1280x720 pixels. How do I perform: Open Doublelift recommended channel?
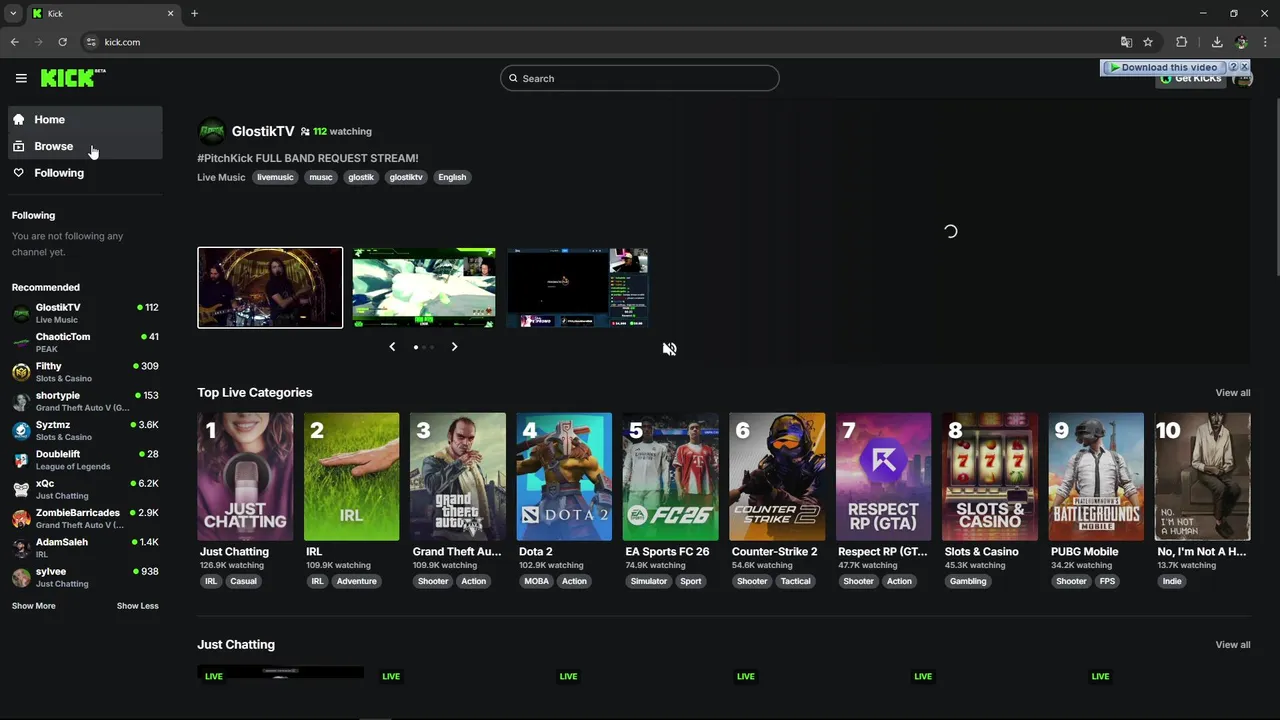point(85,459)
